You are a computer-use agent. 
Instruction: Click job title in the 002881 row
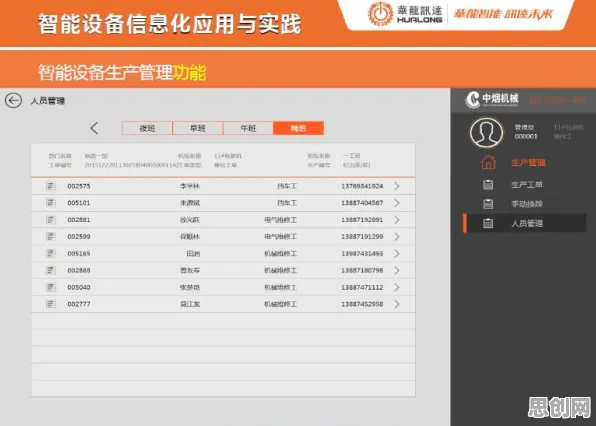pyautogui.click(x=281, y=220)
